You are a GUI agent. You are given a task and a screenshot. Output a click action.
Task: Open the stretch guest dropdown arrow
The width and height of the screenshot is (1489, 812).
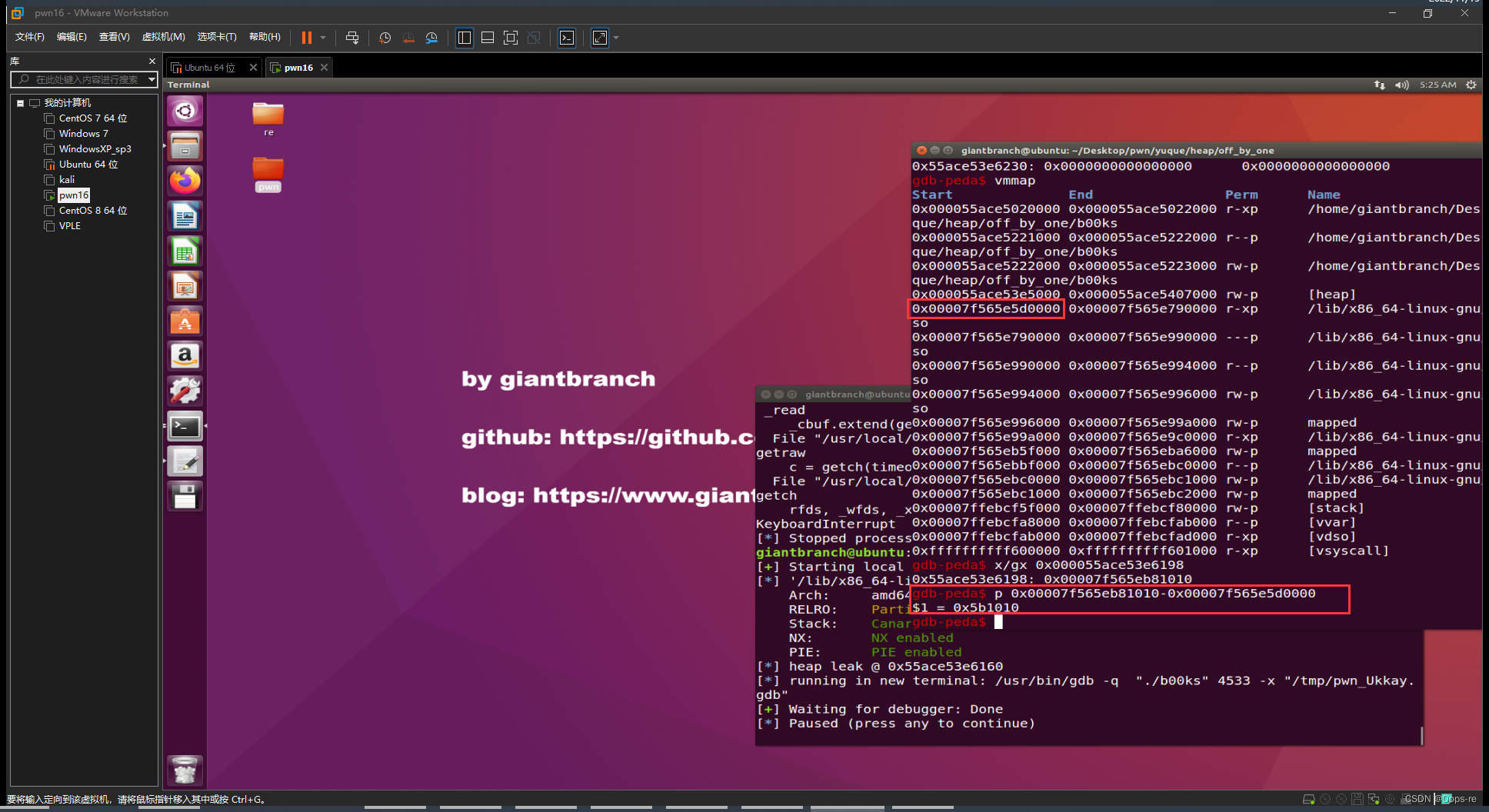(616, 38)
